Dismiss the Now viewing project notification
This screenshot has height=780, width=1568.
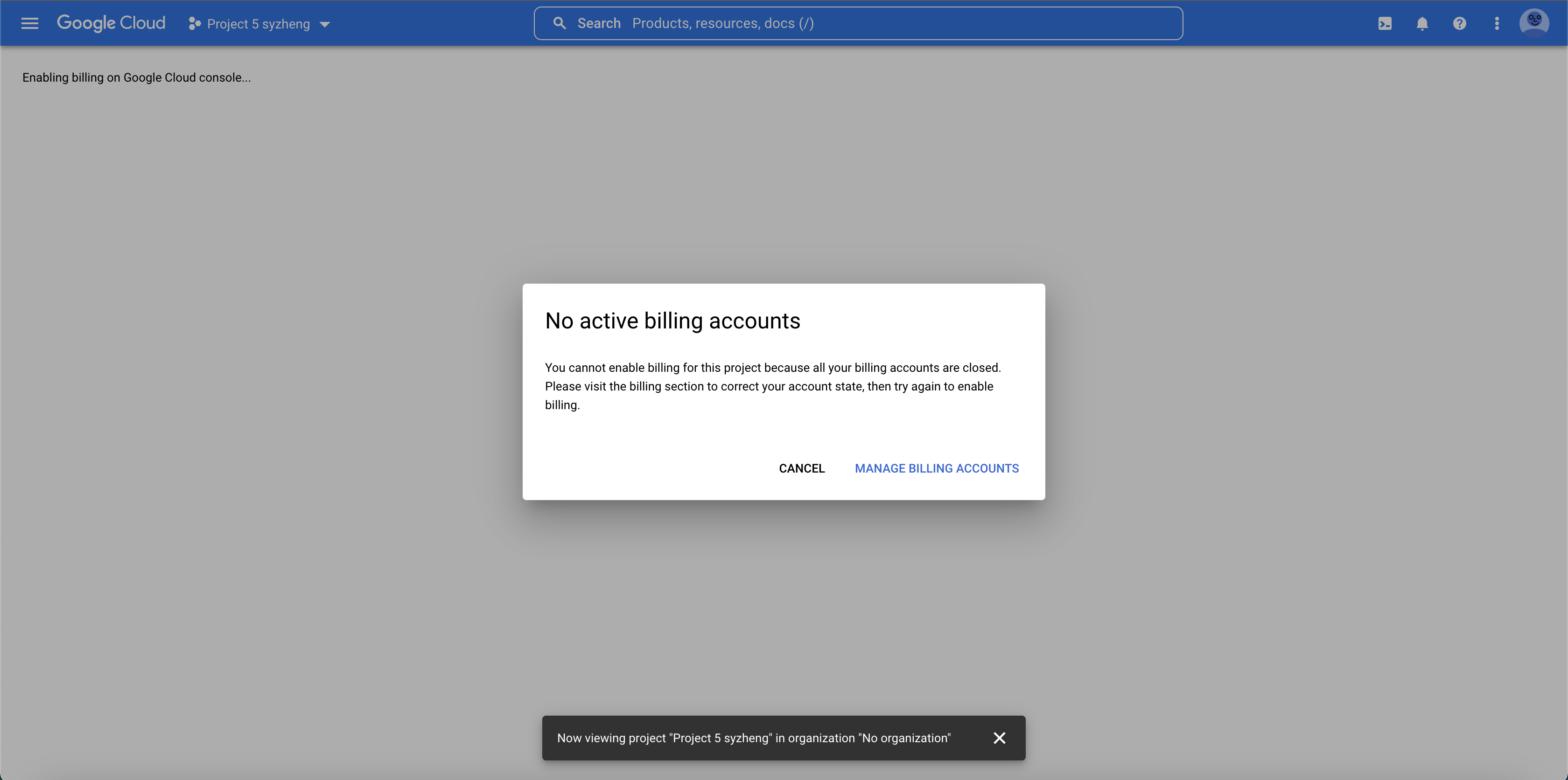[x=1000, y=738]
